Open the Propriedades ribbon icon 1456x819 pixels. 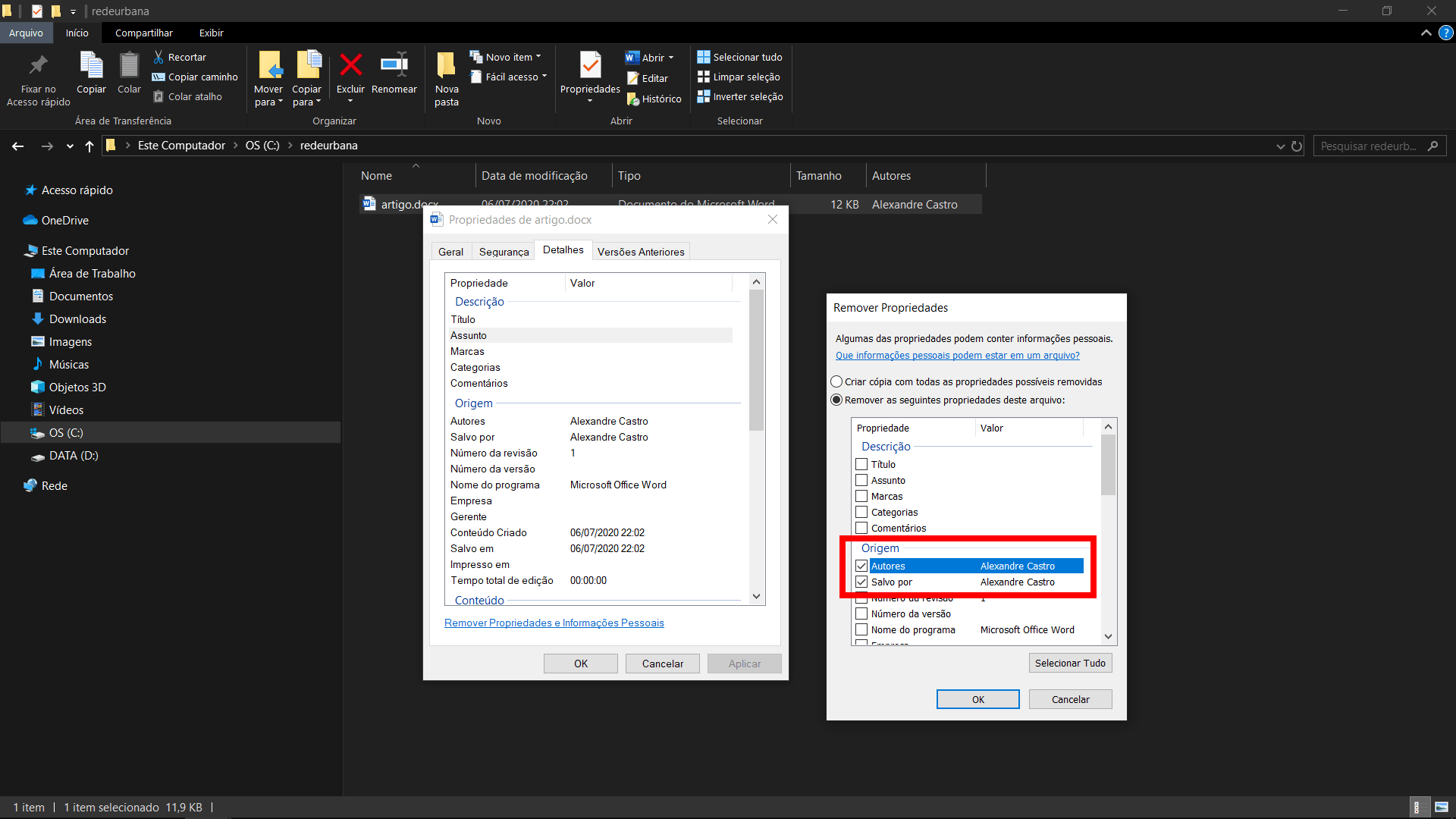[590, 65]
